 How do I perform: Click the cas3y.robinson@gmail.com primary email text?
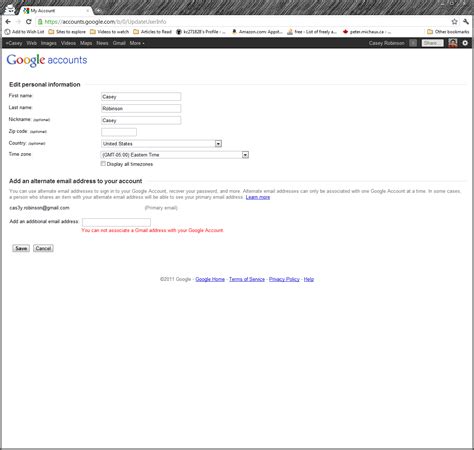(x=39, y=208)
